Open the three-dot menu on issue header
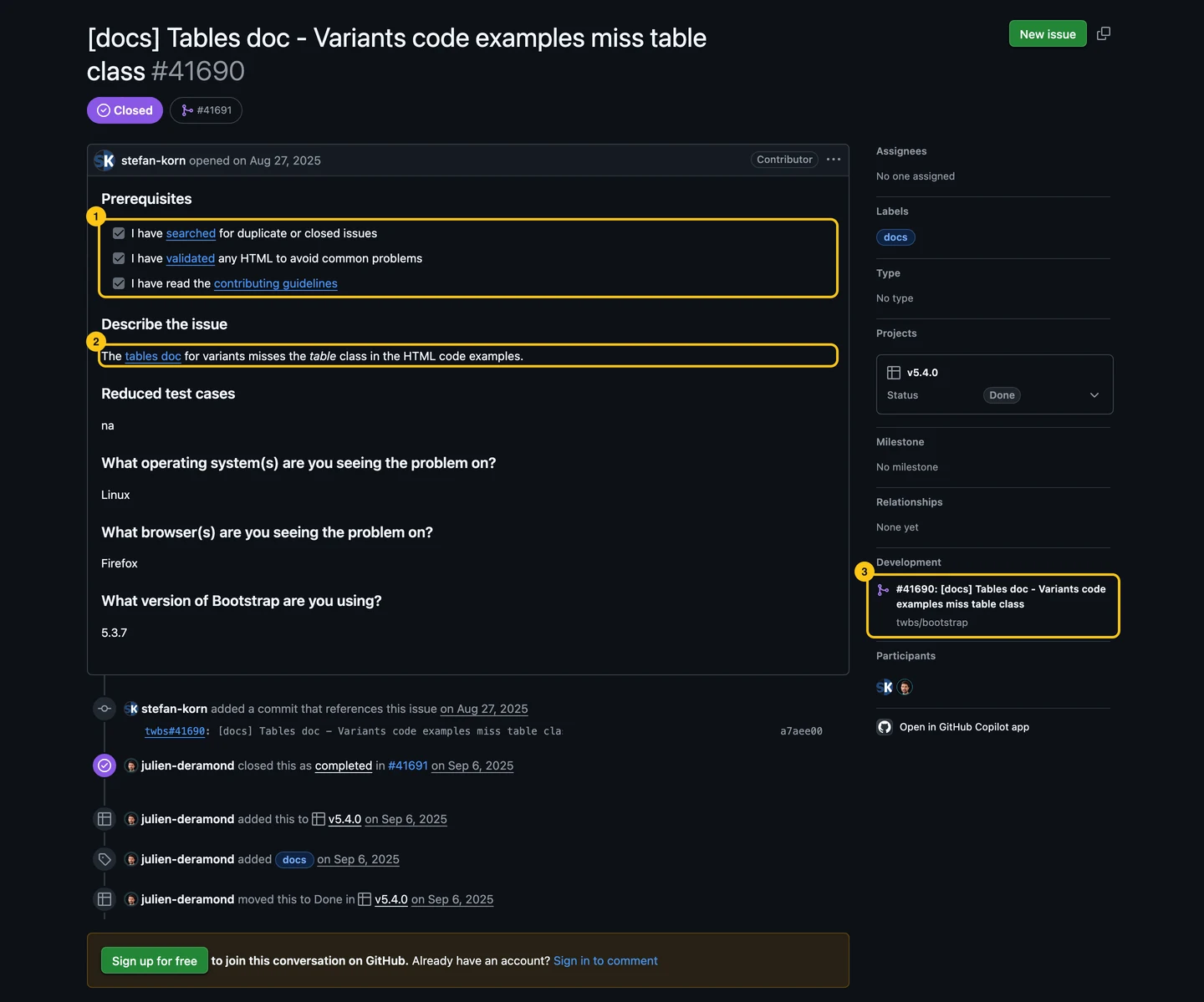Screen dimensions: 1204x1002 click(834, 160)
